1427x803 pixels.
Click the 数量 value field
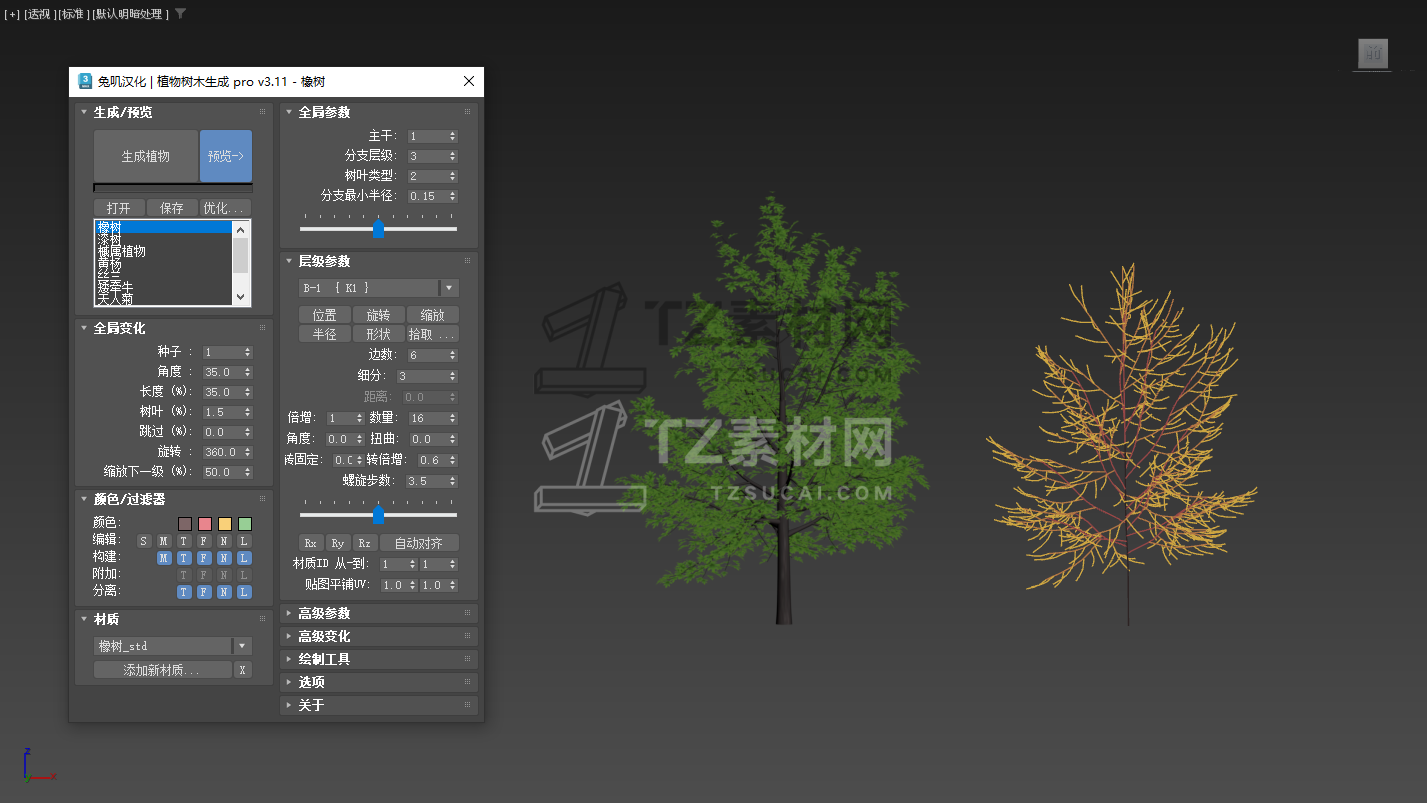point(428,418)
